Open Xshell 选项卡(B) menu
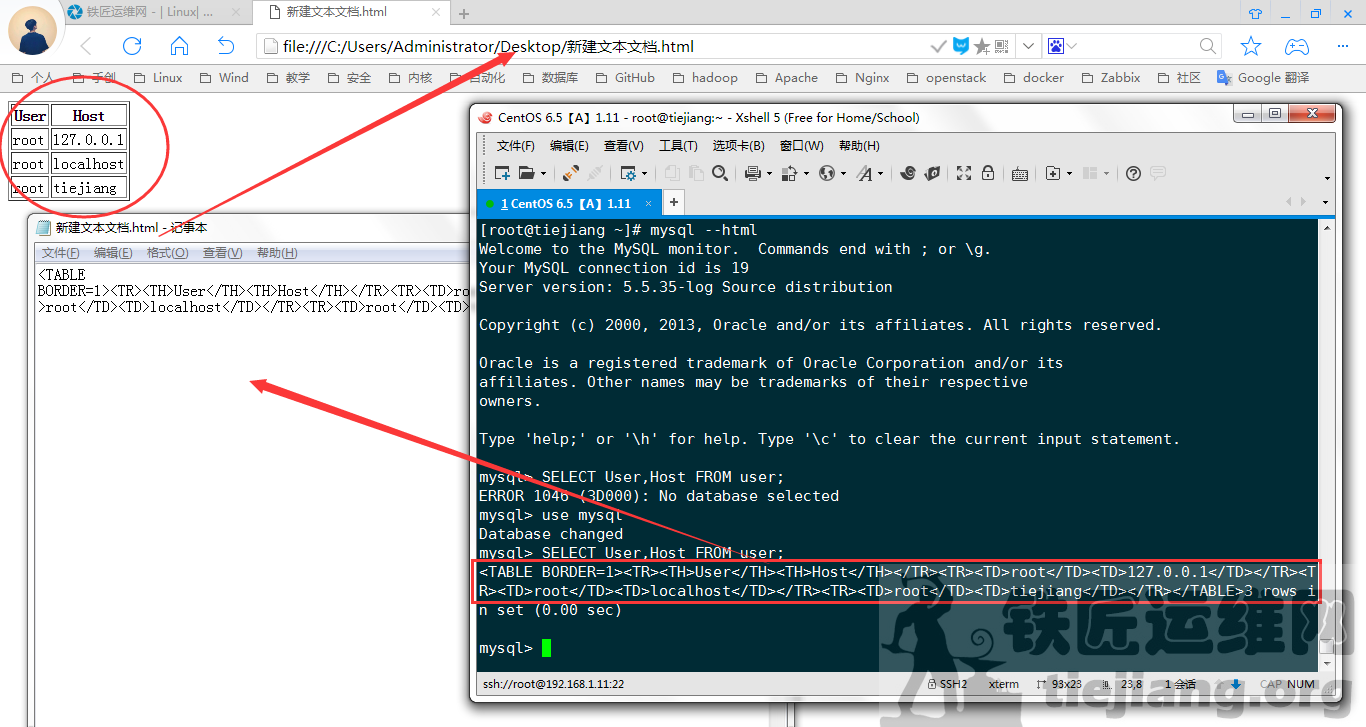Screen dimensions: 1366x727 [x=739, y=146]
